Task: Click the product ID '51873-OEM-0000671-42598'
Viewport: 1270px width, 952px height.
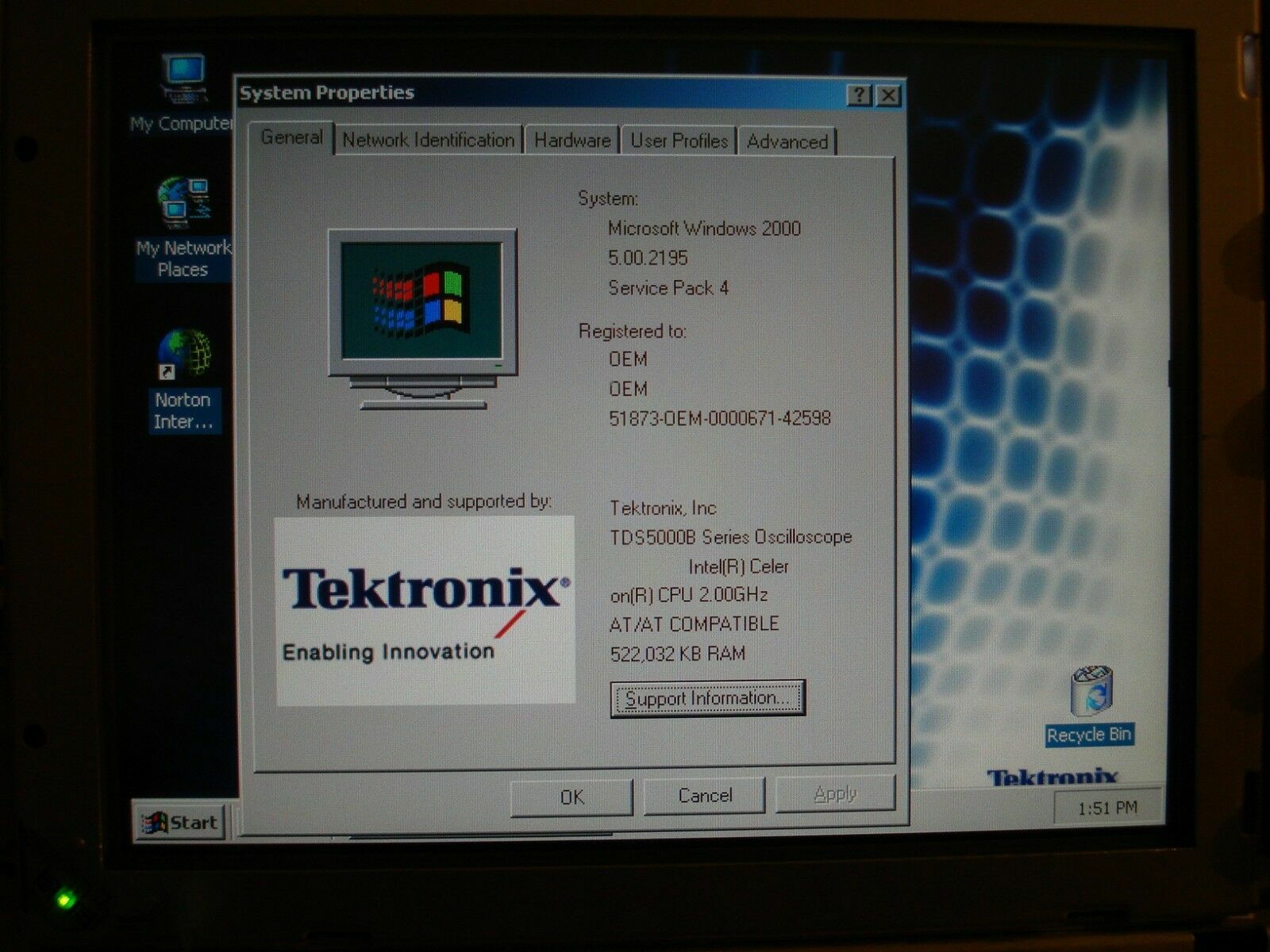Action: [720, 418]
